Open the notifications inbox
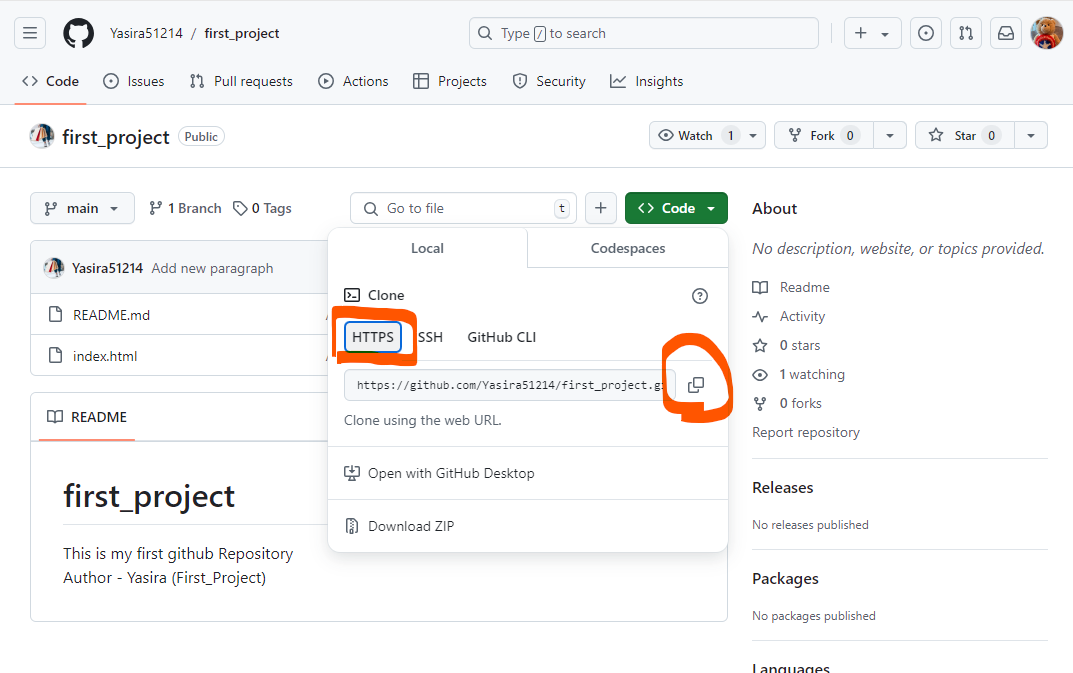 pos(1006,33)
